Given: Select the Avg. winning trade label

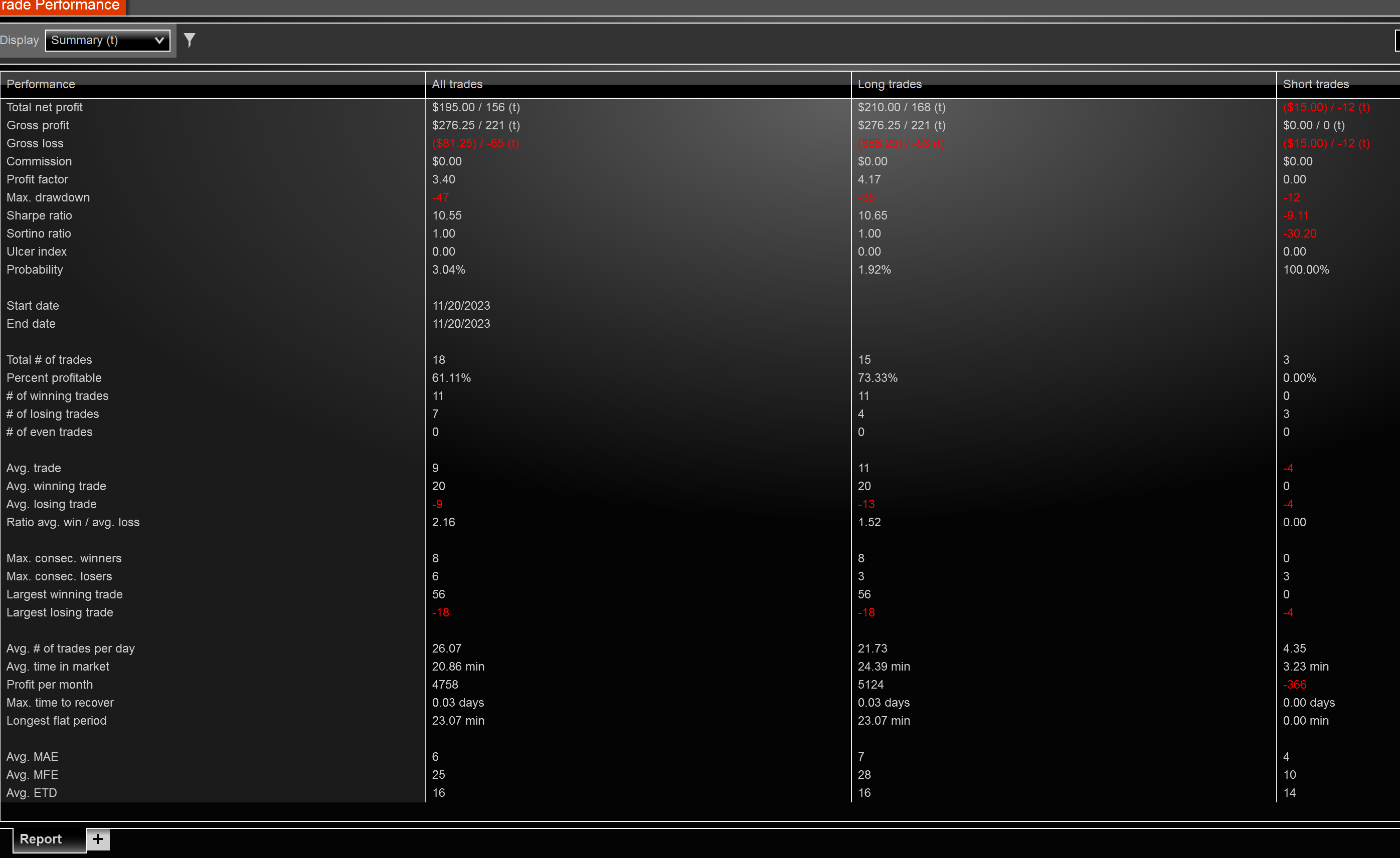Looking at the screenshot, I should (56, 487).
